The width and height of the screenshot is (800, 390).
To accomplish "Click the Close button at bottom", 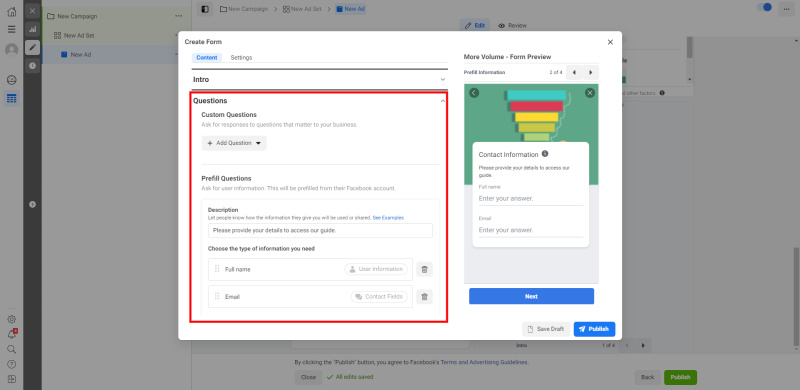I will (308, 377).
